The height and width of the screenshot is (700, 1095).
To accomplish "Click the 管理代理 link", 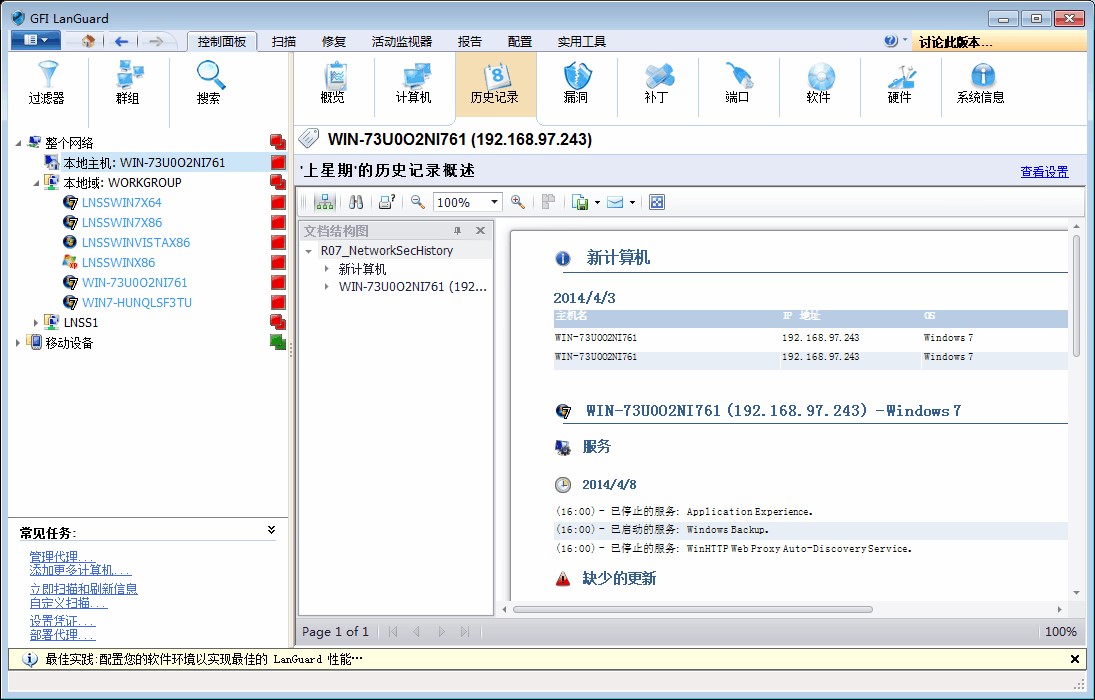I will (x=62, y=557).
